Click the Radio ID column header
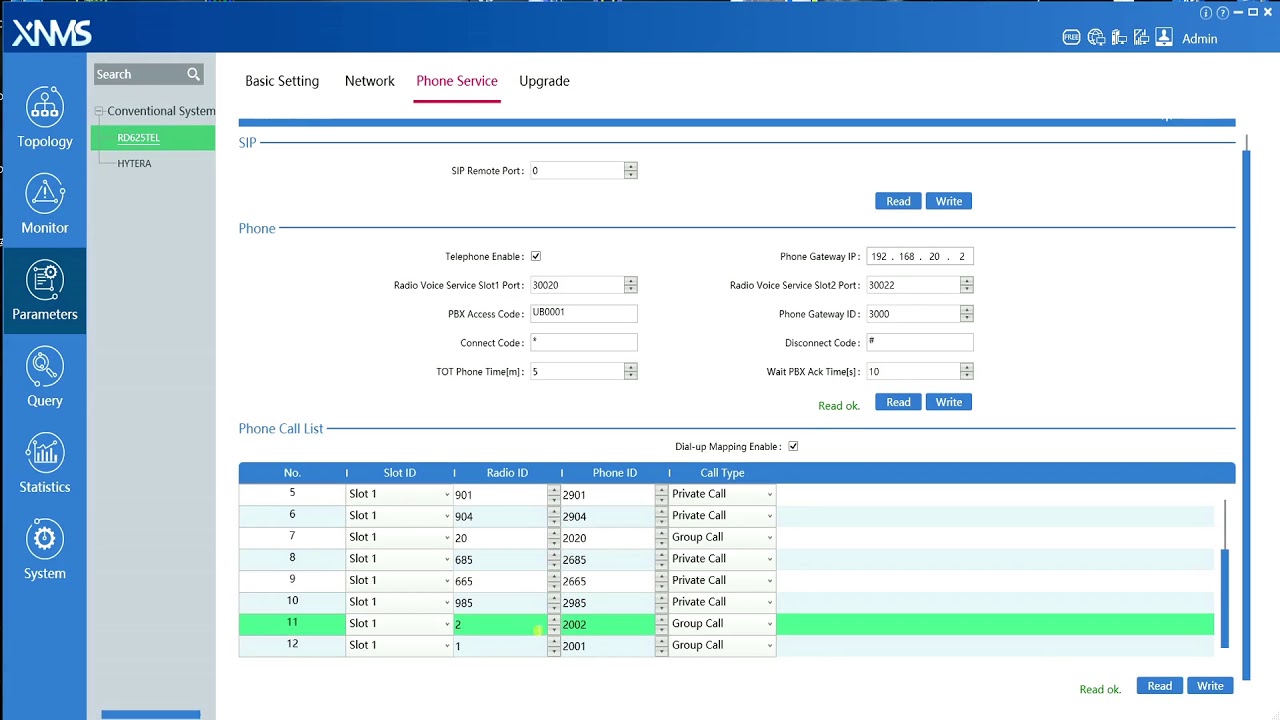Screen dimensions: 1280x720 pos(507,473)
